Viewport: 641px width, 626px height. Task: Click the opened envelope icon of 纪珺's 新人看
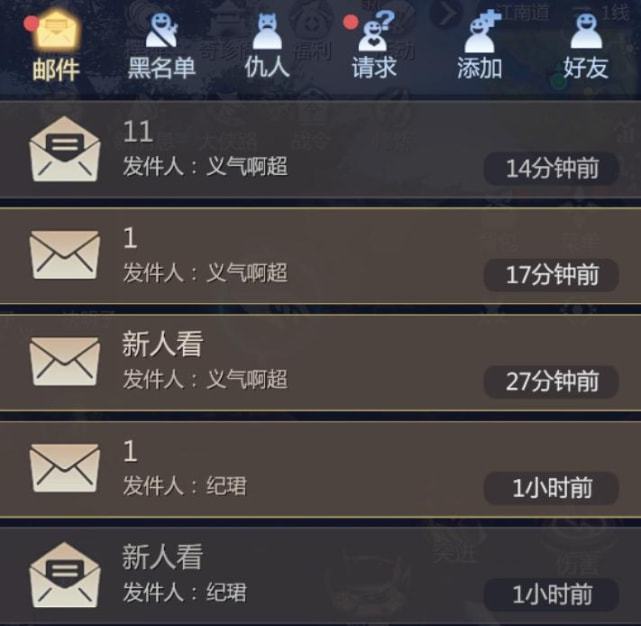[65, 574]
